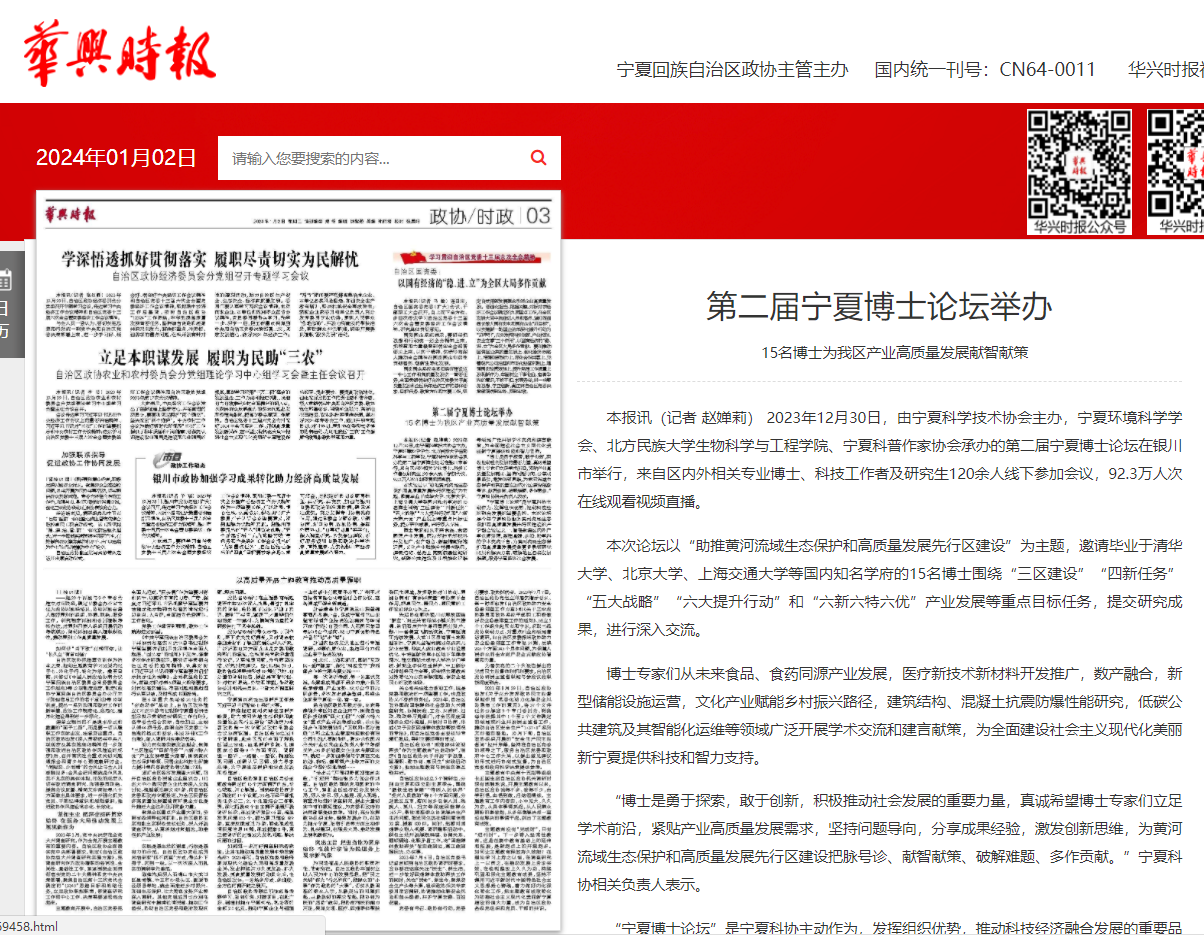1204x935 pixels.
Task: Click small 华兴时报 masthead on newspaper page
Action: [x=69, y=214]
